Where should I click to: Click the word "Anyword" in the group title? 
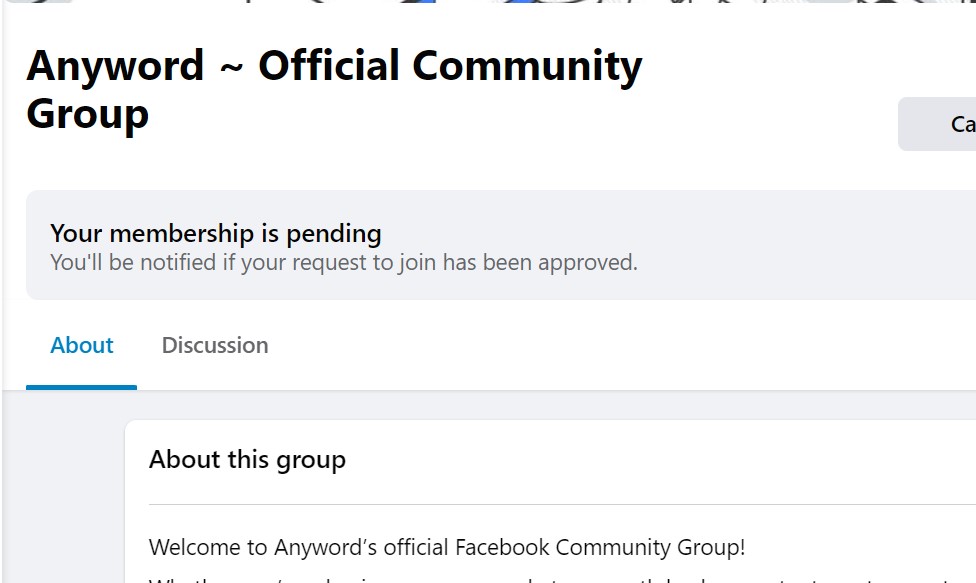[x=115, y=67]
